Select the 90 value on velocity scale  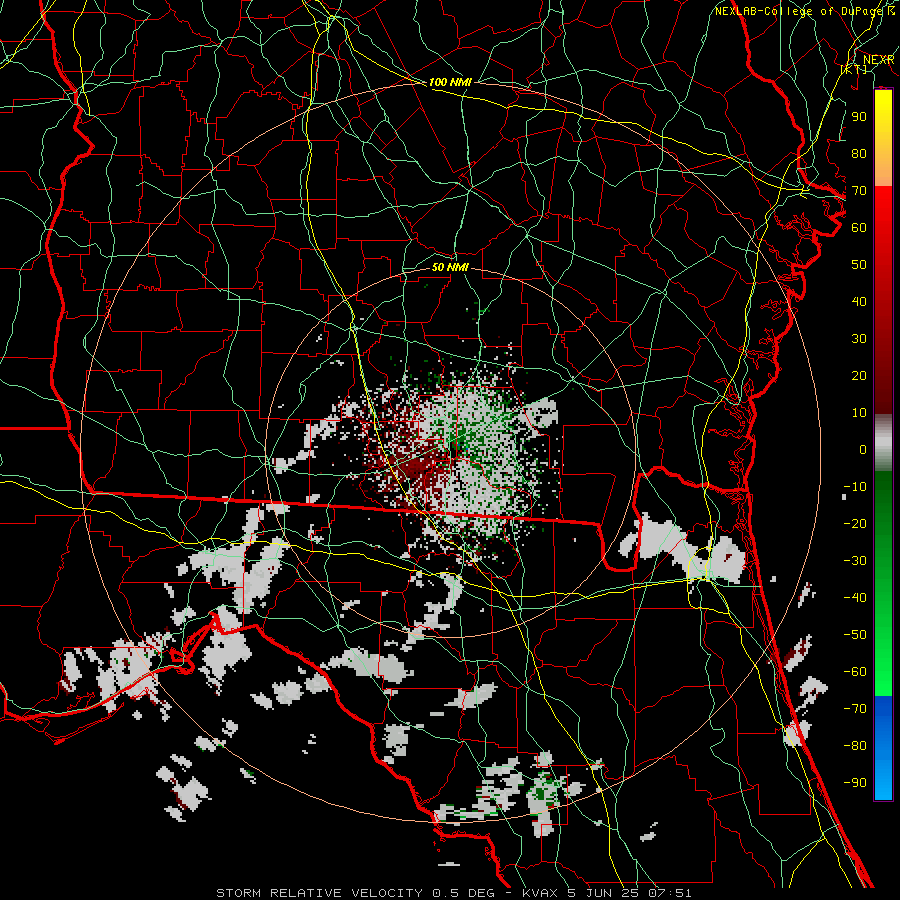click(x=859, y=117)
